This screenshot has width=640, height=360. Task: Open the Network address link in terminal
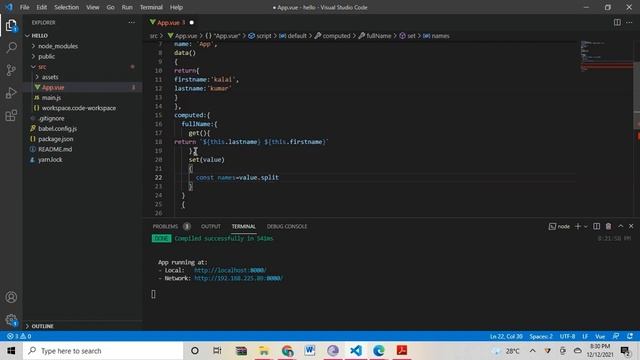[x=238, y=278]
